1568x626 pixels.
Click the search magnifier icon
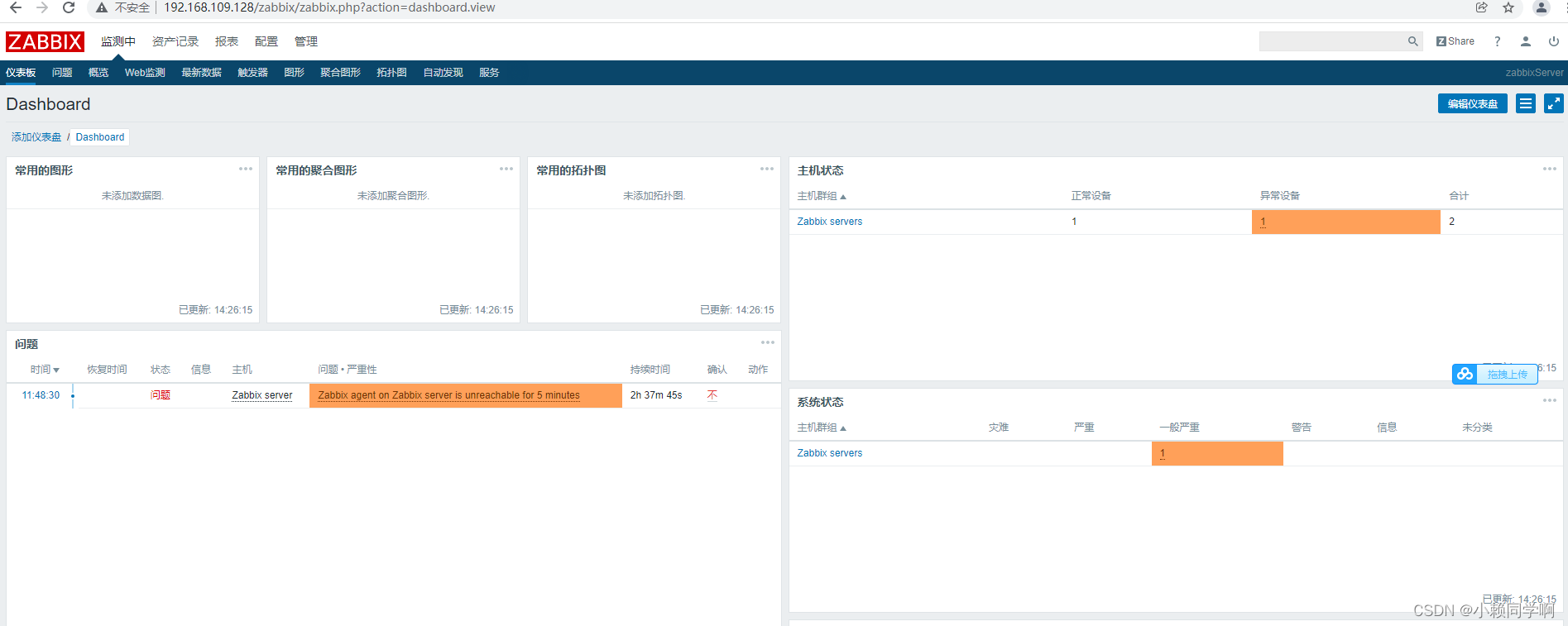point(1412,41)
